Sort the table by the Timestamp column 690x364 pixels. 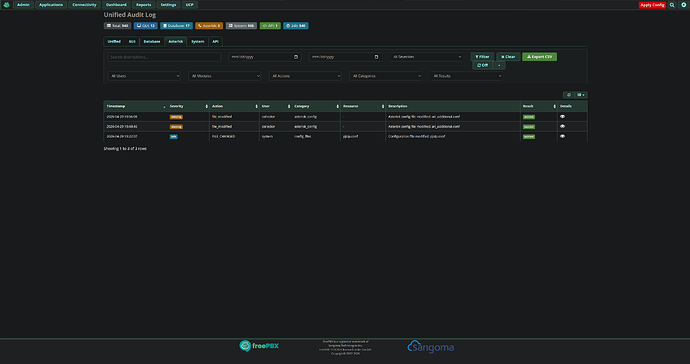coord(135,106)
